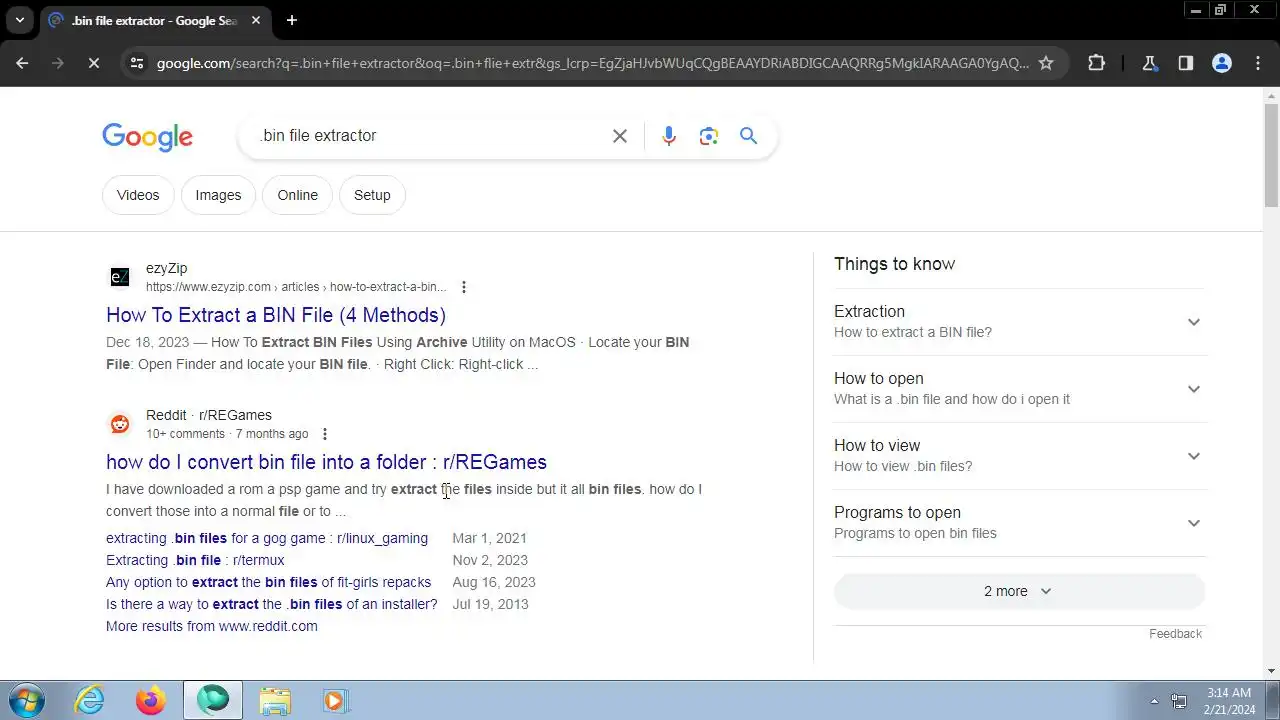Viewport: 1280px width, 720px height.
Task: View site information icon in address bar
Action: 137,63
